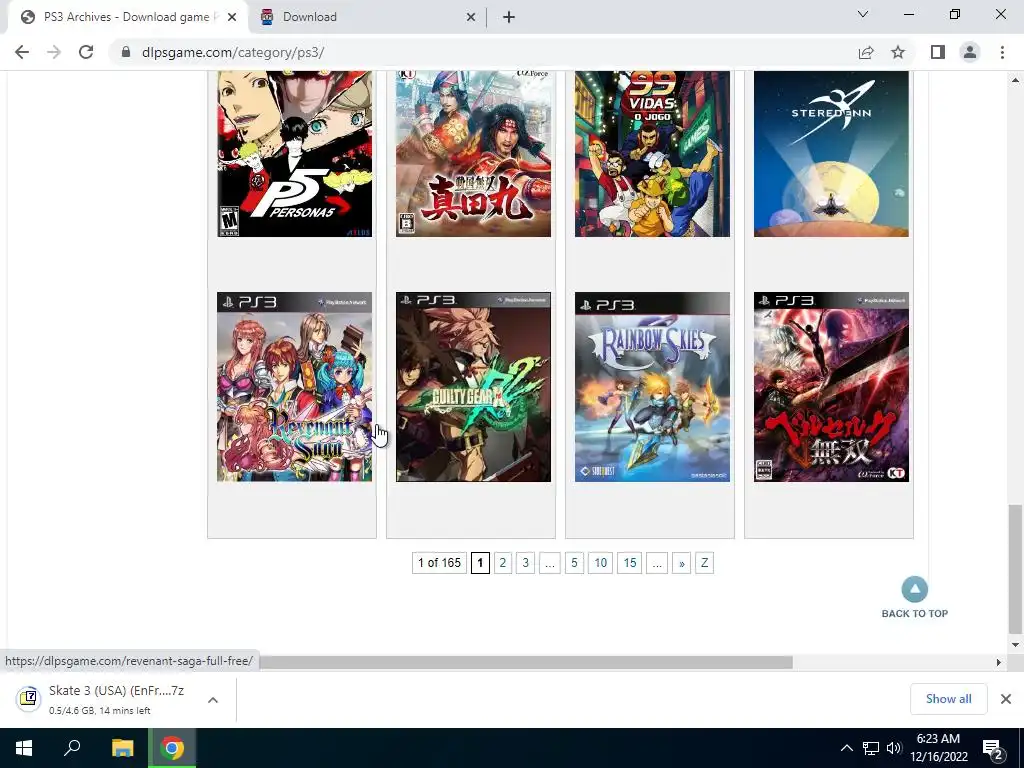Select the PS3 Archives tab
This screenshot has height=768, width=1024.
[127, 17]
